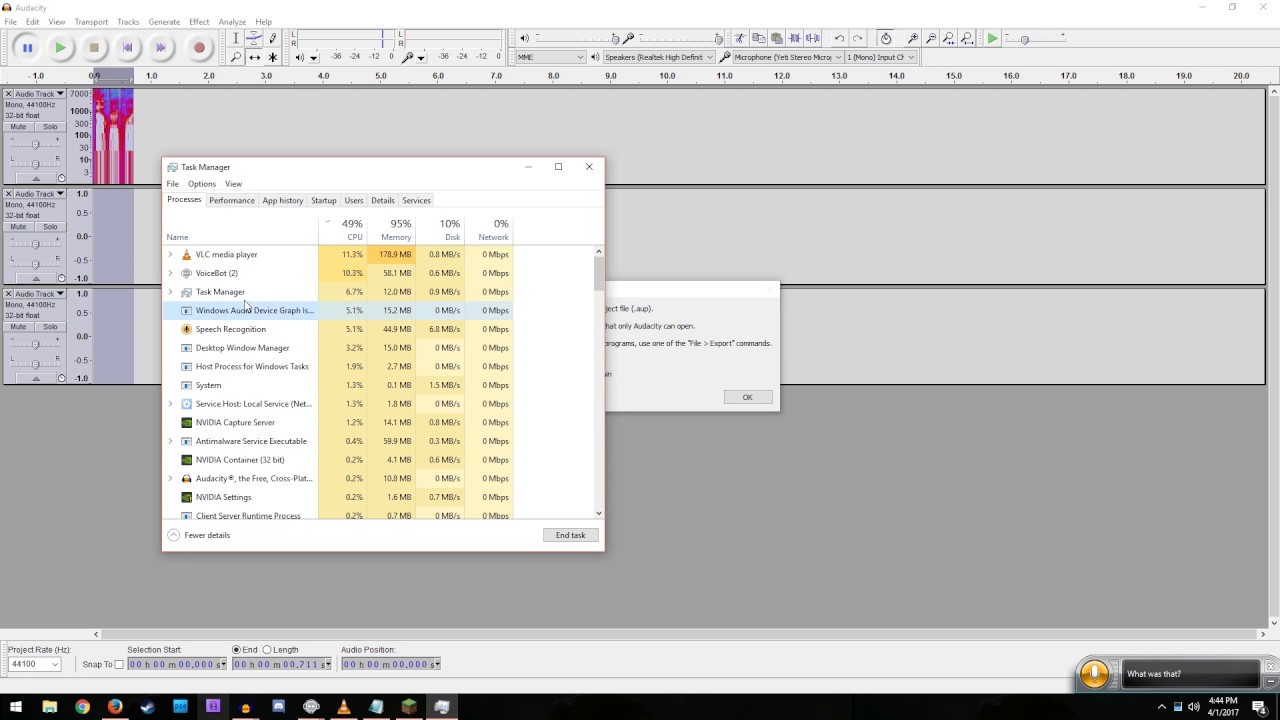Viewport: 1280px width, 720px height.
Task: Expand the VLC media player process row
Action: (x=170, y=255)
